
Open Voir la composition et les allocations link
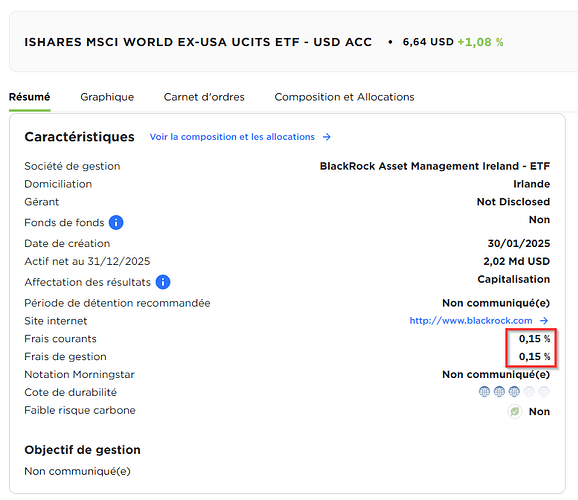pyautogui.click(x=232, y=137)
